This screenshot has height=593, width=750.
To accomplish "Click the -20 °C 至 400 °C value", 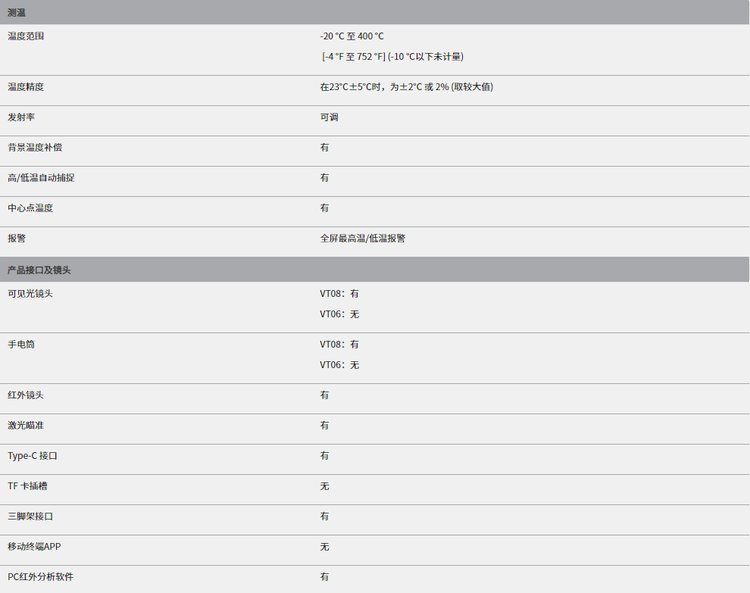I will (352, 36).
